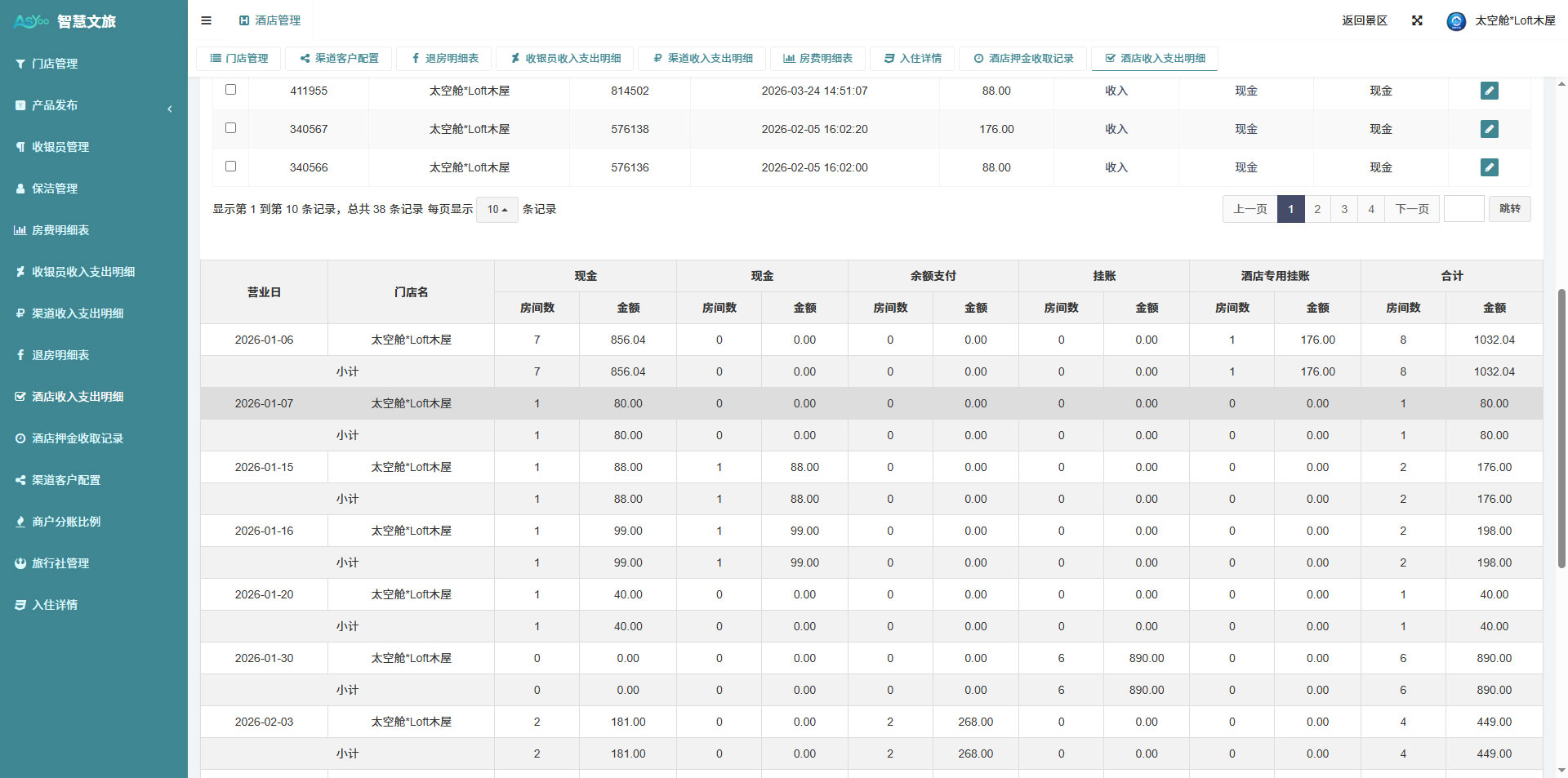This screenshot has height=778, width=1568.
Task: Click the 酒店管理 header icon
Action: (244, 20)
